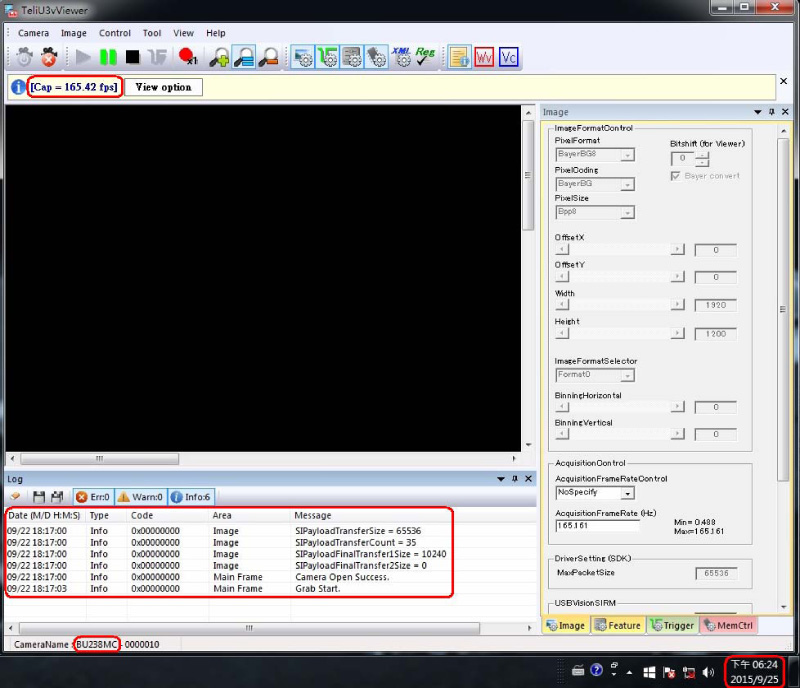The height and width of the screenshot is (688, 800).
Task: Click the red record icon
Action: coord(186,57)
